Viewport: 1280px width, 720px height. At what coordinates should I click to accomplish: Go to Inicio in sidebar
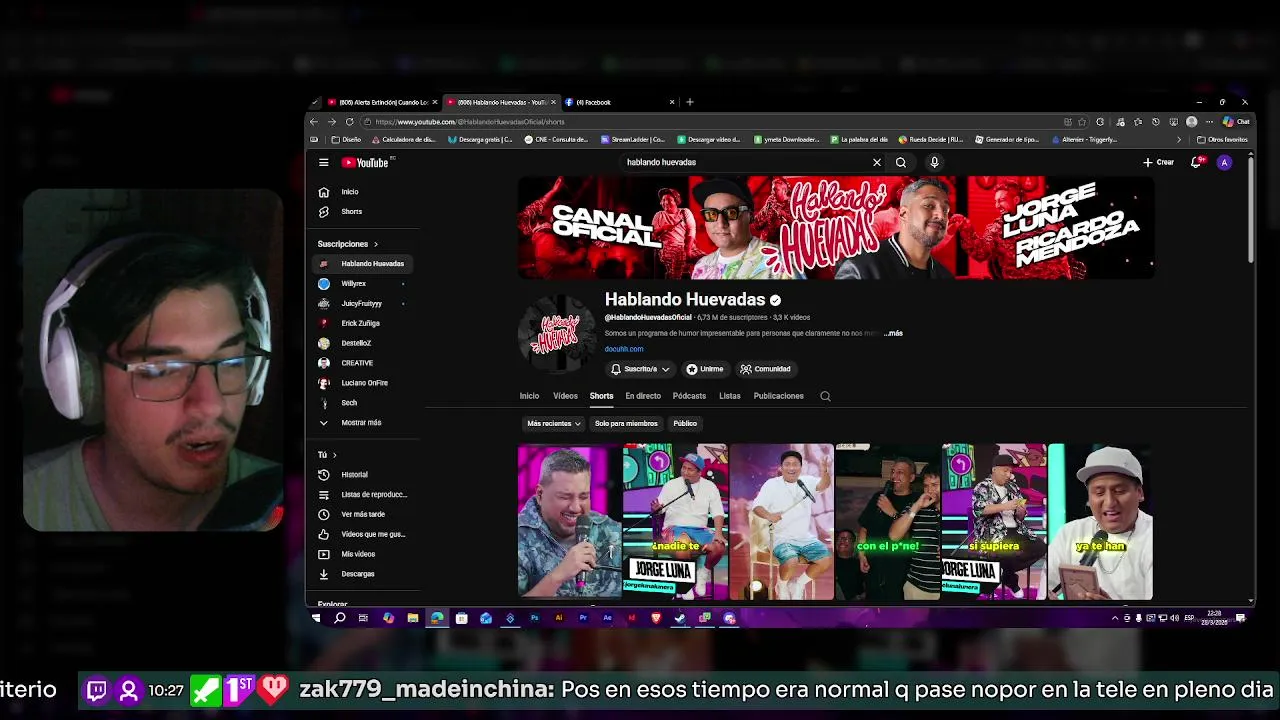[x=363, y=192]
